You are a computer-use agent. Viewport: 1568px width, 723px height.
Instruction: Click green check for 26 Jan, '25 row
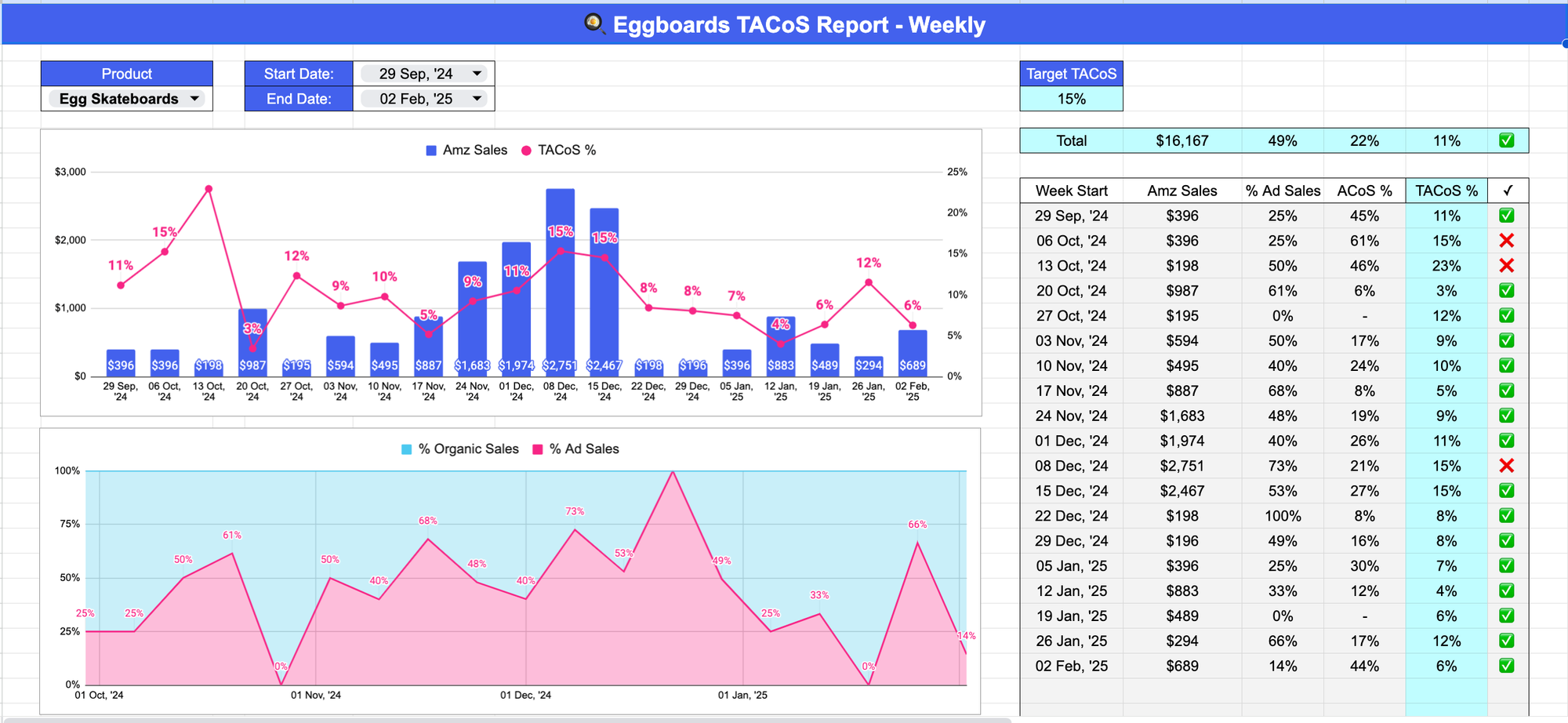tap(1506, 641)
